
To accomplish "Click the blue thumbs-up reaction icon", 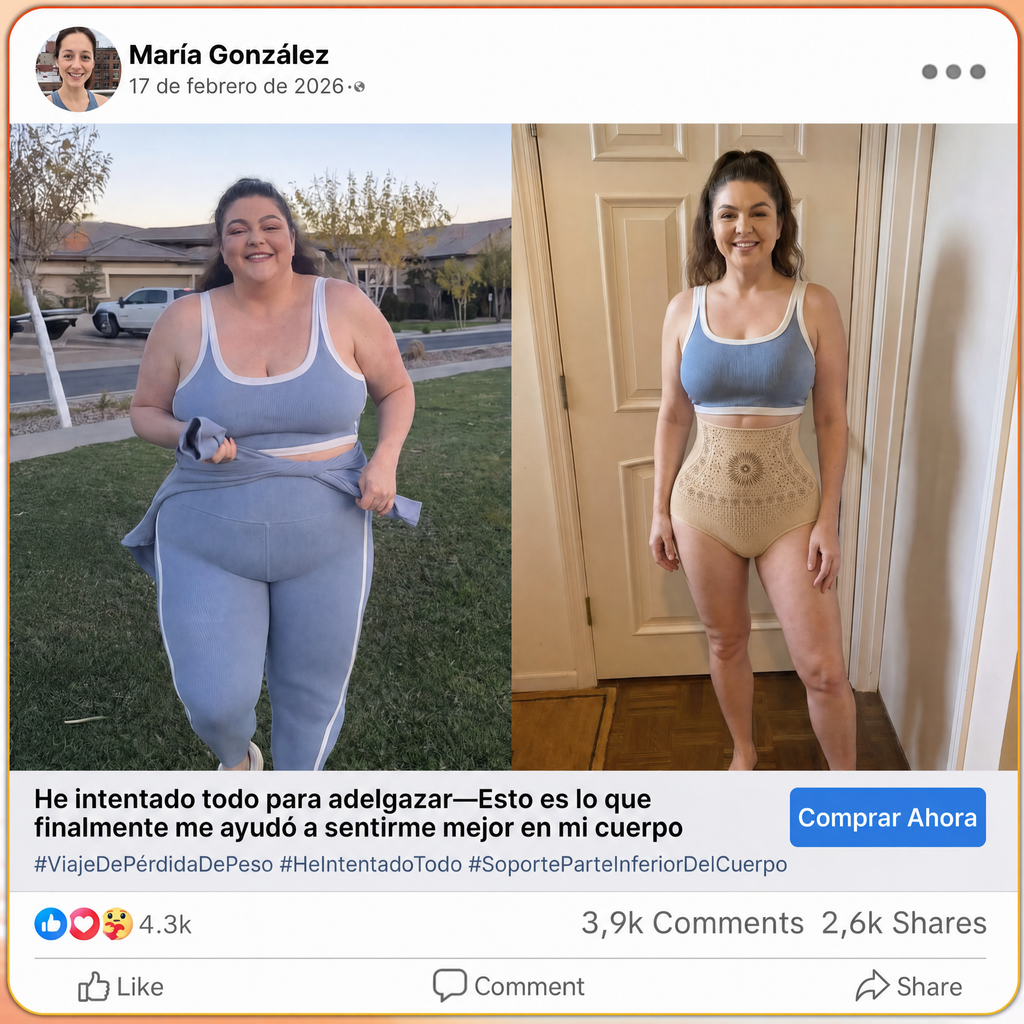I will coord(50,924).
